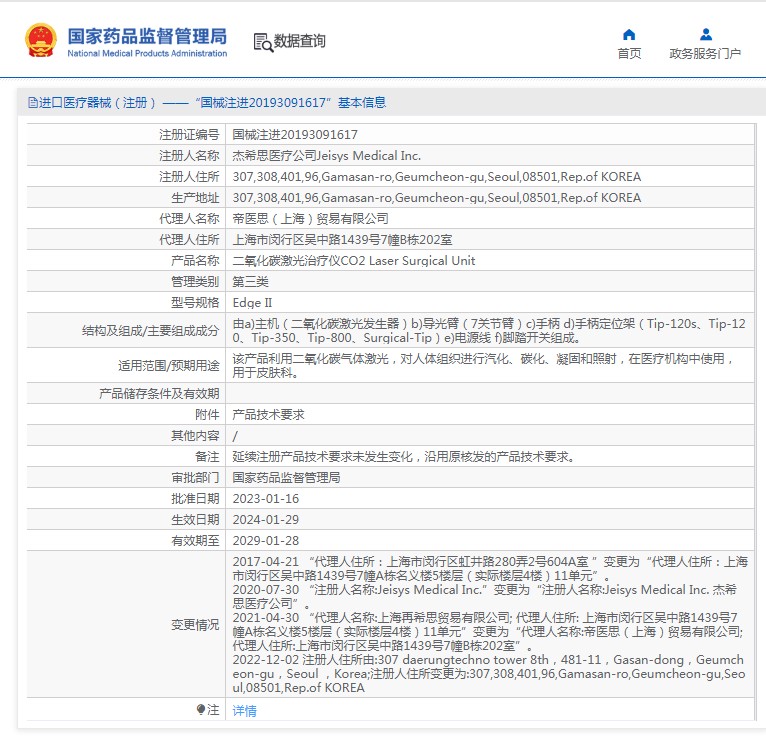Click National Medical Products Administration text
Screen dimensions: 766x740
147,53
